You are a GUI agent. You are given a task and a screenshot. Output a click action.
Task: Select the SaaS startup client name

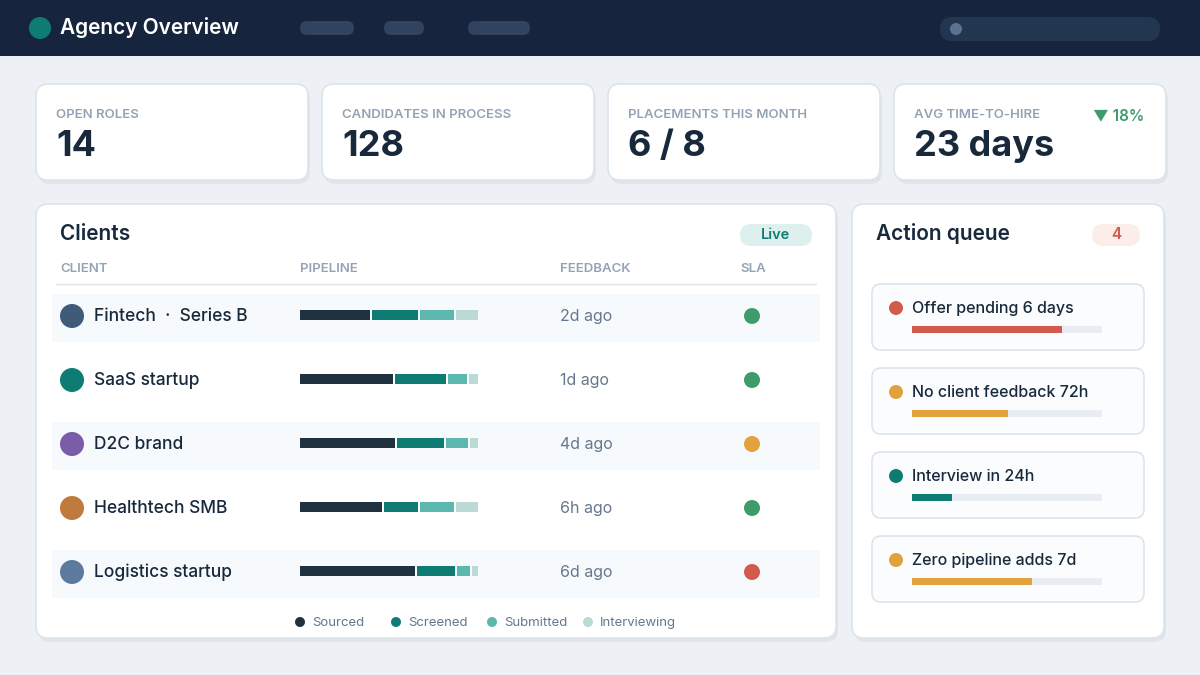coord(147,379)
